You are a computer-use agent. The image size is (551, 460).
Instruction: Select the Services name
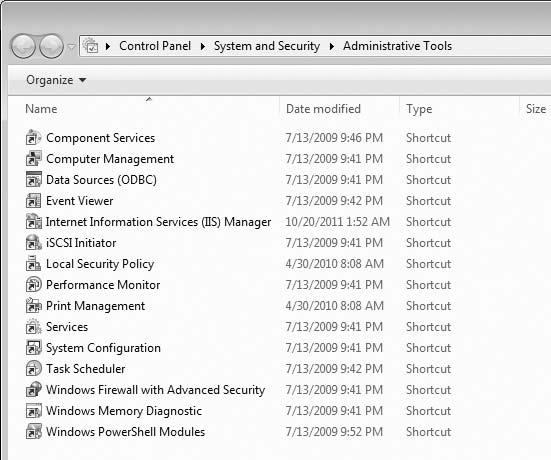pyautogui.click(x=67, y=327)
